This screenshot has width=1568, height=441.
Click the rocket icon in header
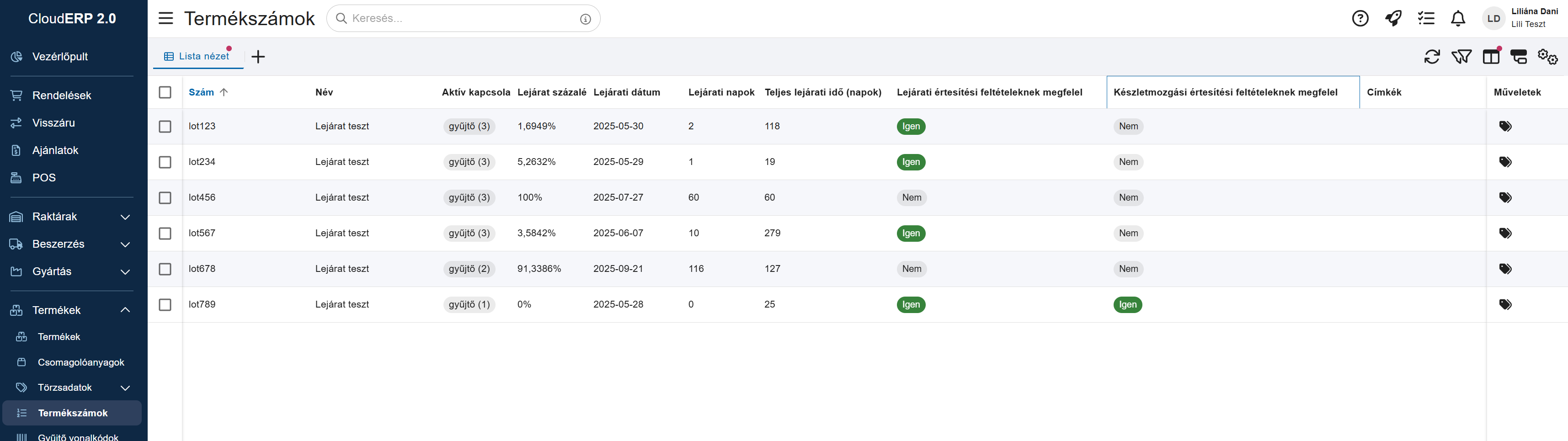pyautogui.click(x=1393, y=19)
